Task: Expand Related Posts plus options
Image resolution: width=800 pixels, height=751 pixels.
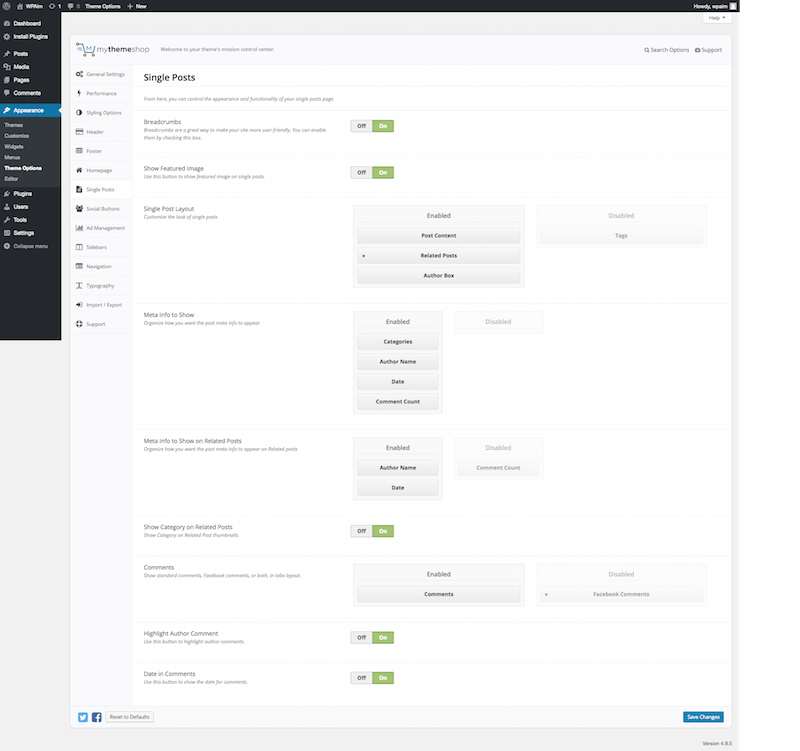Action: click(x=363, y=256)
